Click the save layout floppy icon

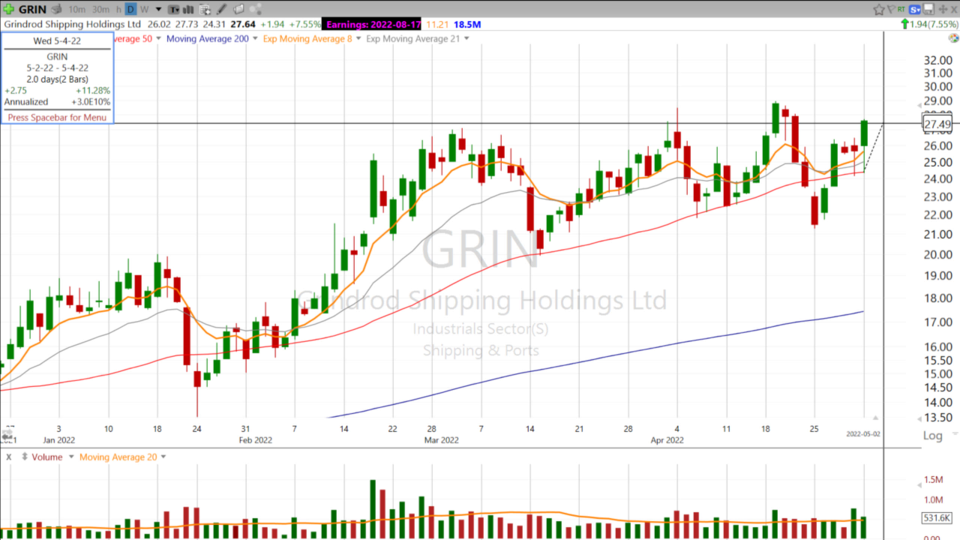coord(929,9)
